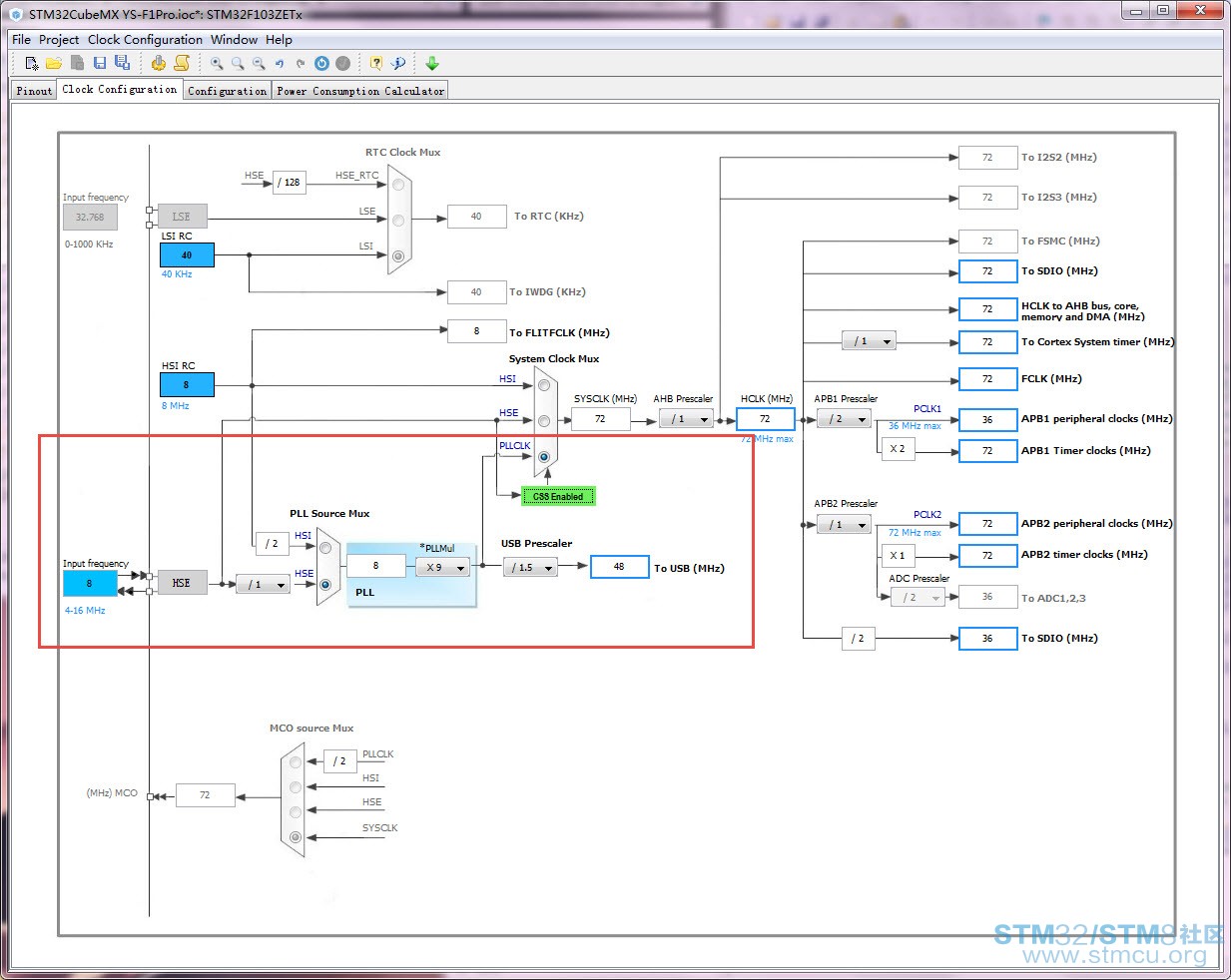This screenshot has height=980, width=1231.
Task: Select SYSCLK in the MCO source Mux
Action: point(296,837)
